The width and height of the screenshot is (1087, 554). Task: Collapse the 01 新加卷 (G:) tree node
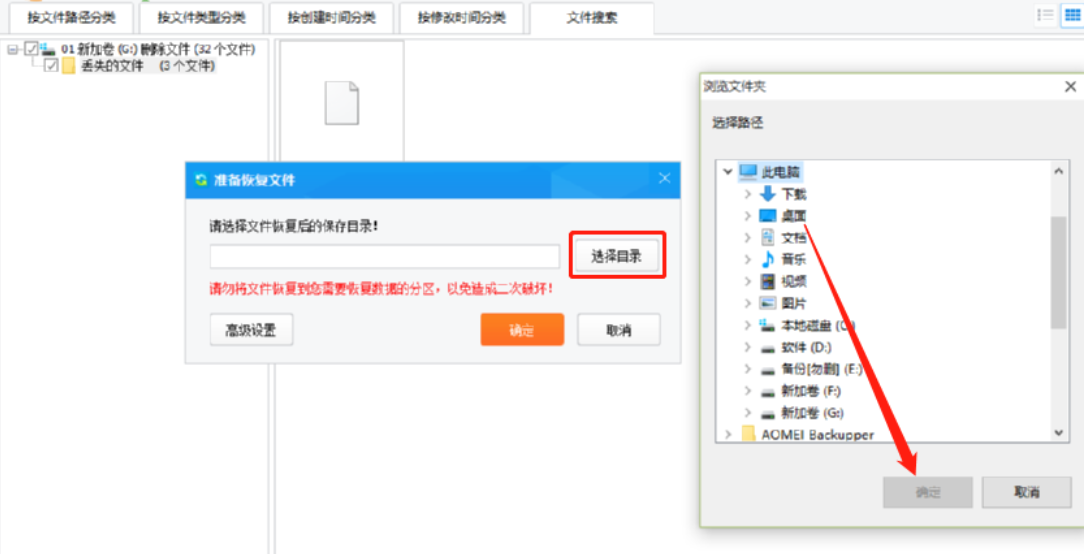[x=12, y=49]
